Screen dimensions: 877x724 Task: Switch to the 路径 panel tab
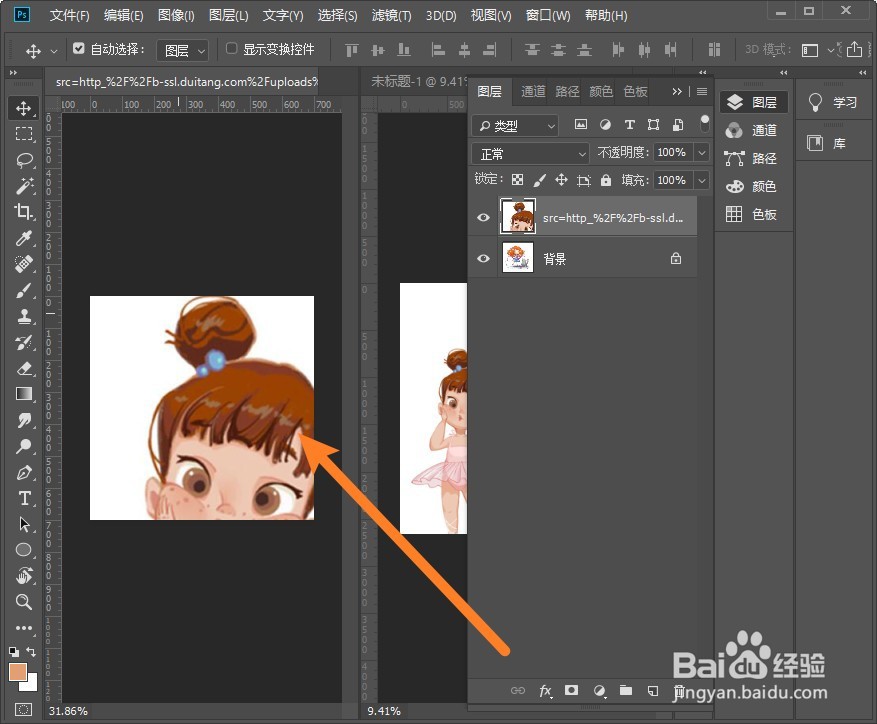tap(567, 91)
